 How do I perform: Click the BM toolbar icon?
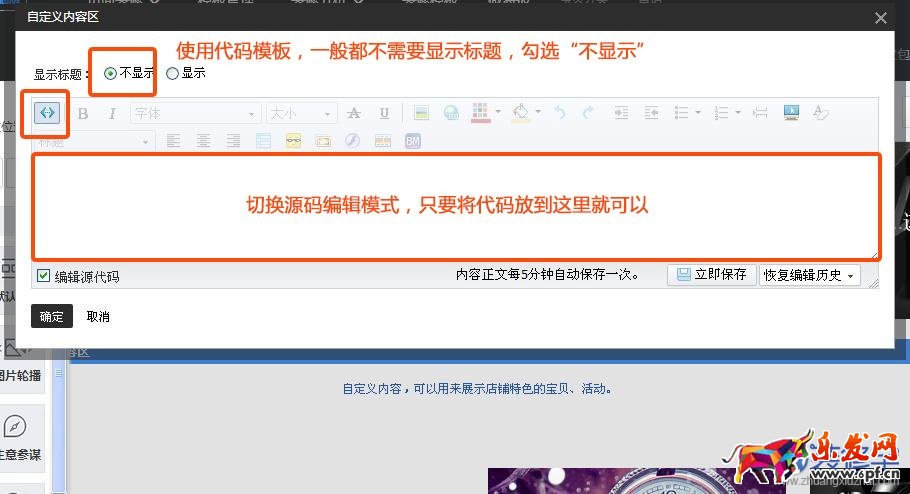413,140
